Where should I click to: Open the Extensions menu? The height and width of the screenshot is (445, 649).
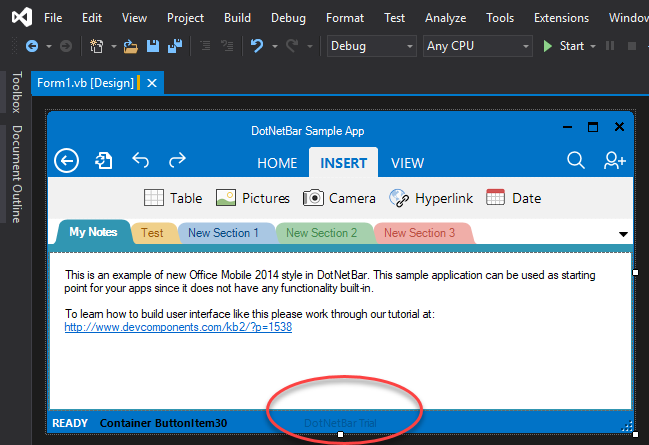[561, 18]
